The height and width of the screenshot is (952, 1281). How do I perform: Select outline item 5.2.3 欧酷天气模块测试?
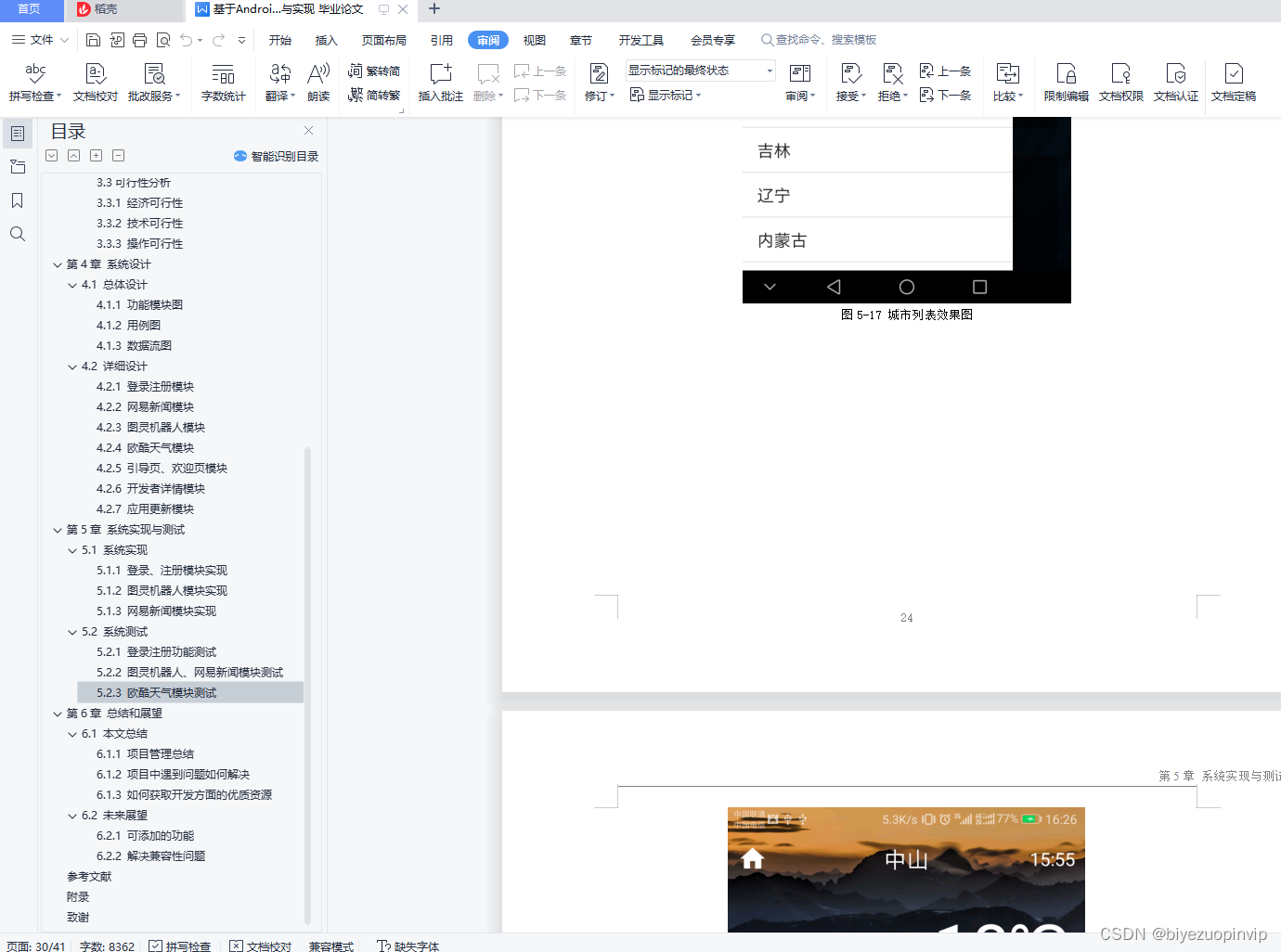tap(191, 692)
